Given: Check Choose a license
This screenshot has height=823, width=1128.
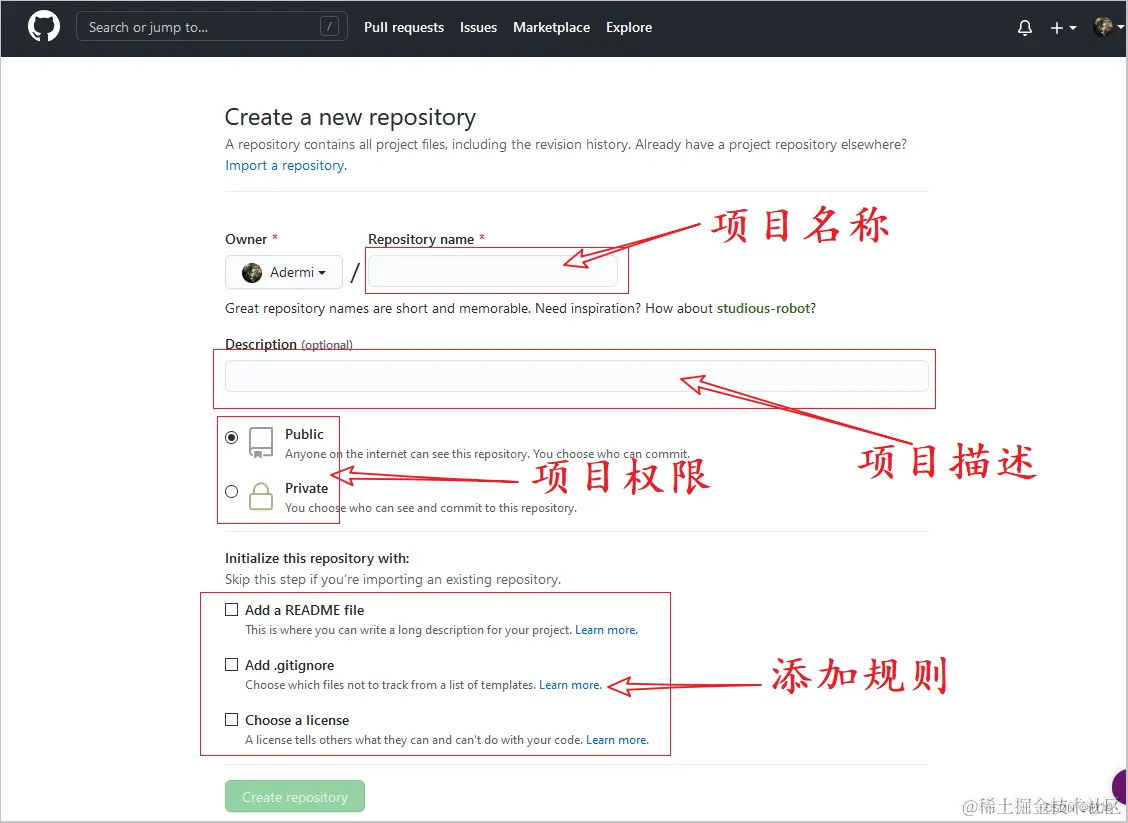Looking at the screenshot, I should (x=231, y=719).
